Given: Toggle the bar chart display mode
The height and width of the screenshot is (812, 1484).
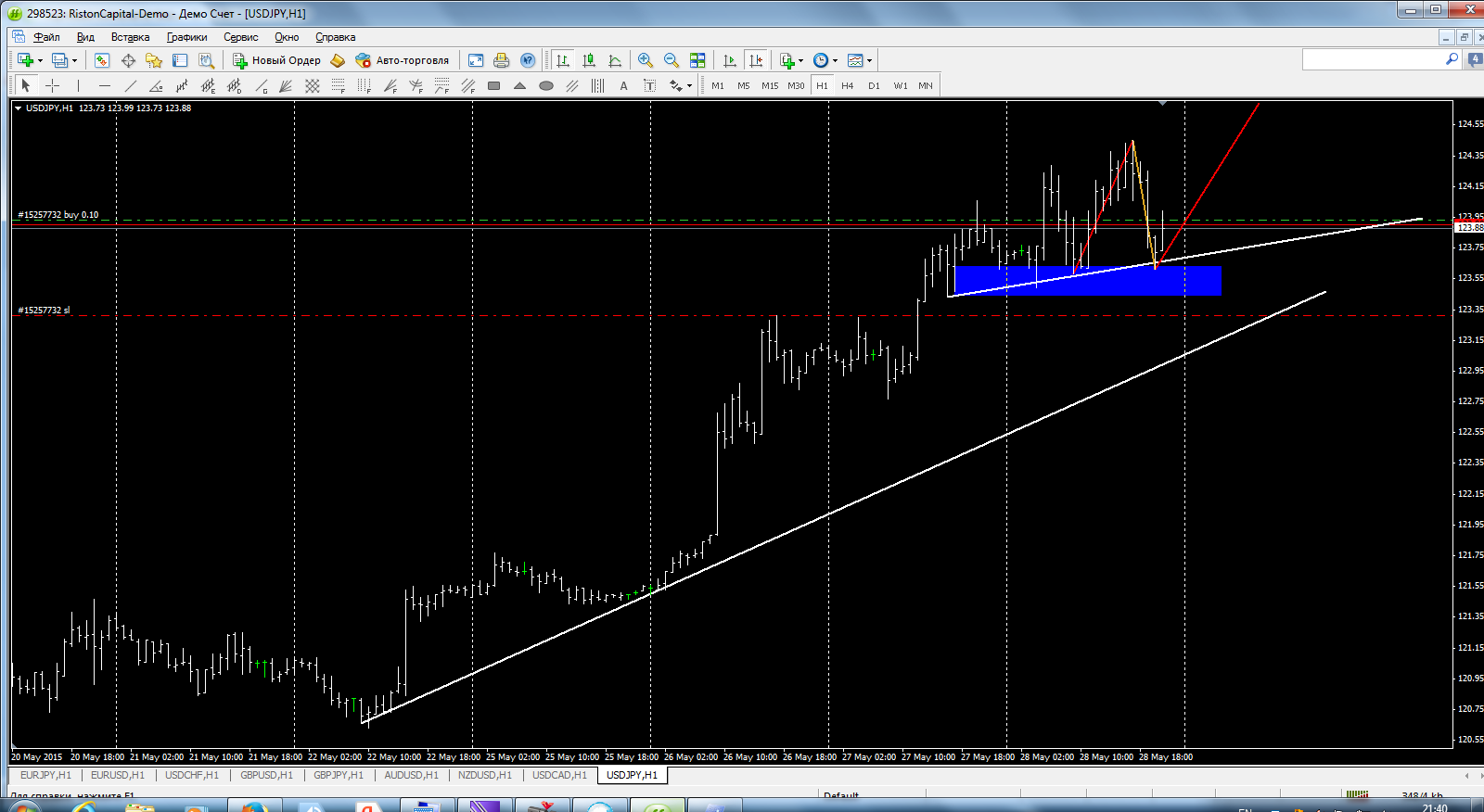Looking at the screenshot, I should point(563,60).
